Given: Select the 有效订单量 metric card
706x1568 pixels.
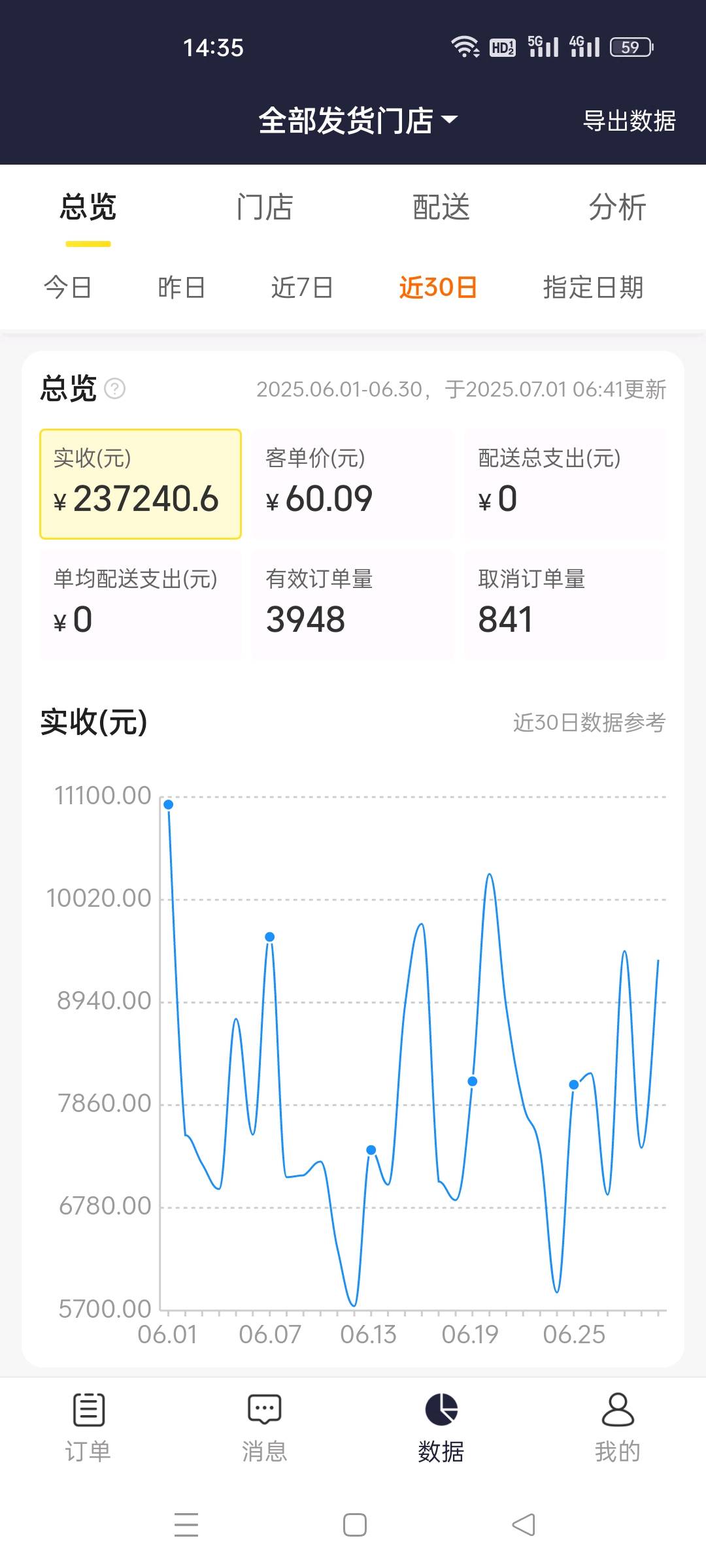Looking at the screenshot, I should pos(353,605).
